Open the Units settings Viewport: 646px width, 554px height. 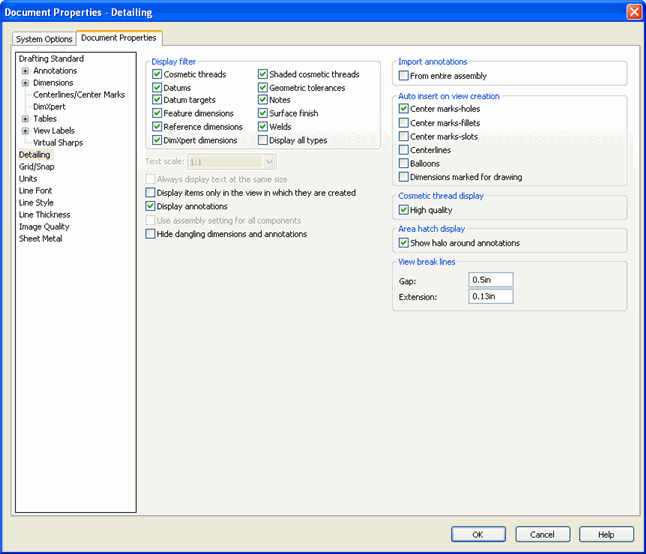(x=28, y=178)
